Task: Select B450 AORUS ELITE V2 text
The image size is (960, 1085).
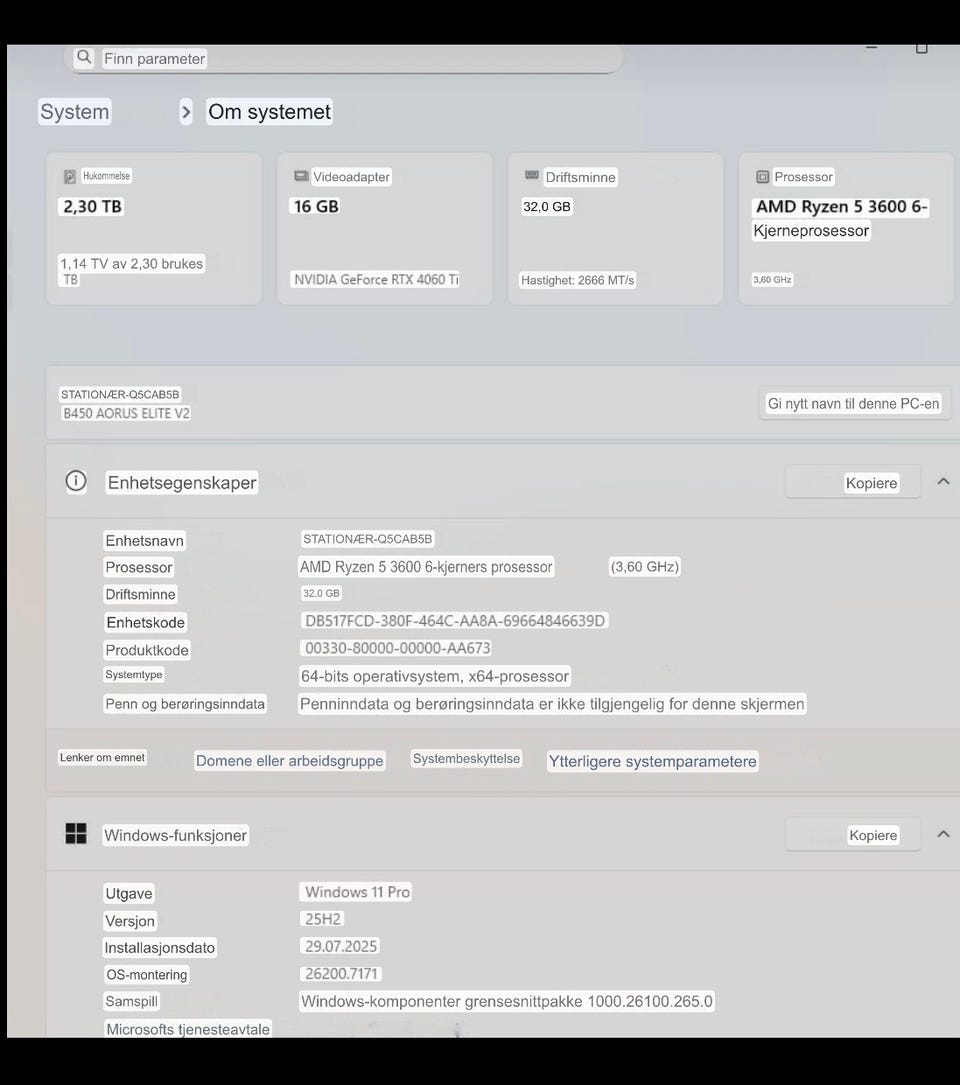Action: pos(126,413)
